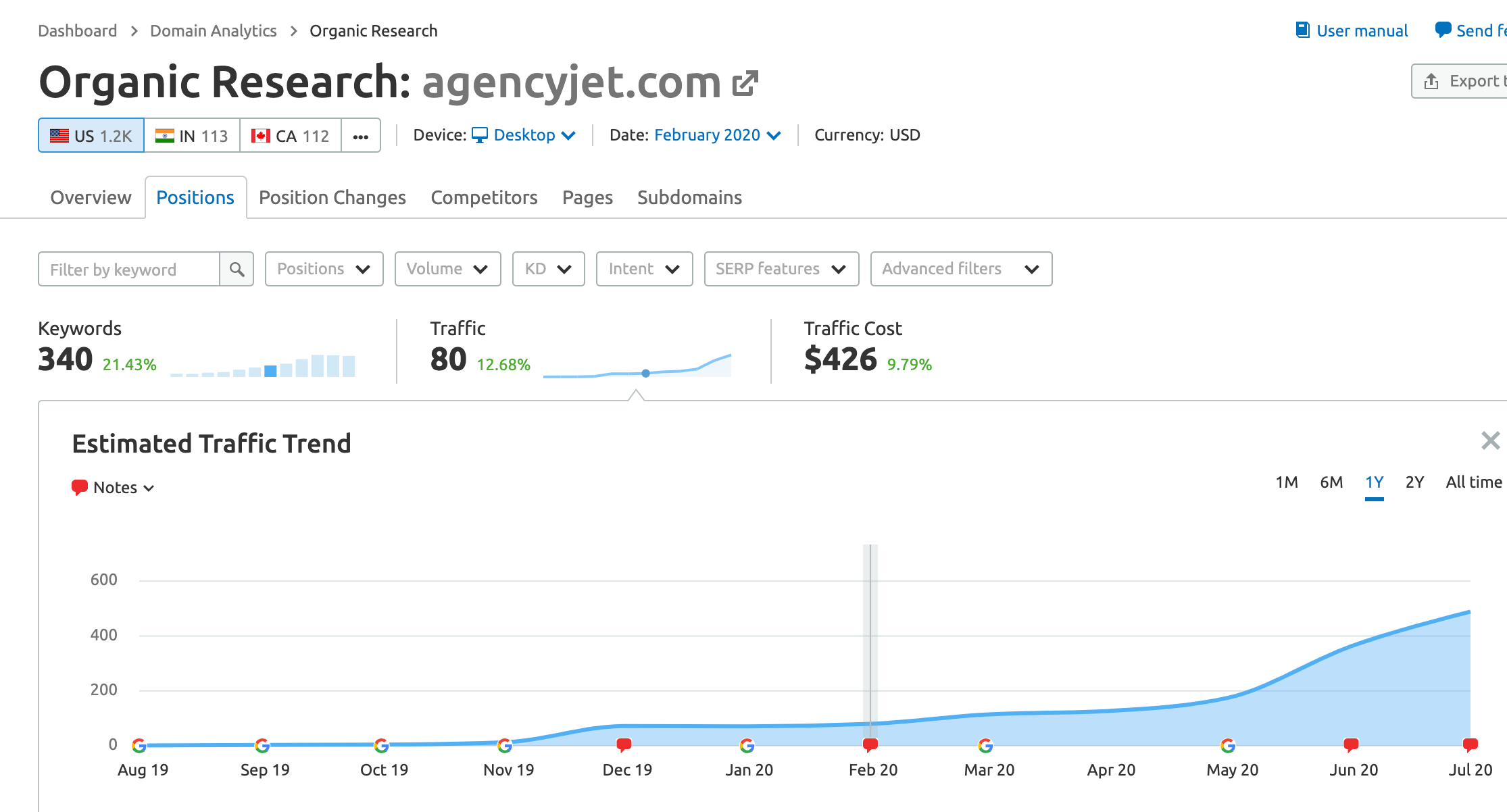Image resolution: width=1507 pixels, height=812 pixels.
Task: Switch to the Pages tab
Action: (x=587, y=197)
